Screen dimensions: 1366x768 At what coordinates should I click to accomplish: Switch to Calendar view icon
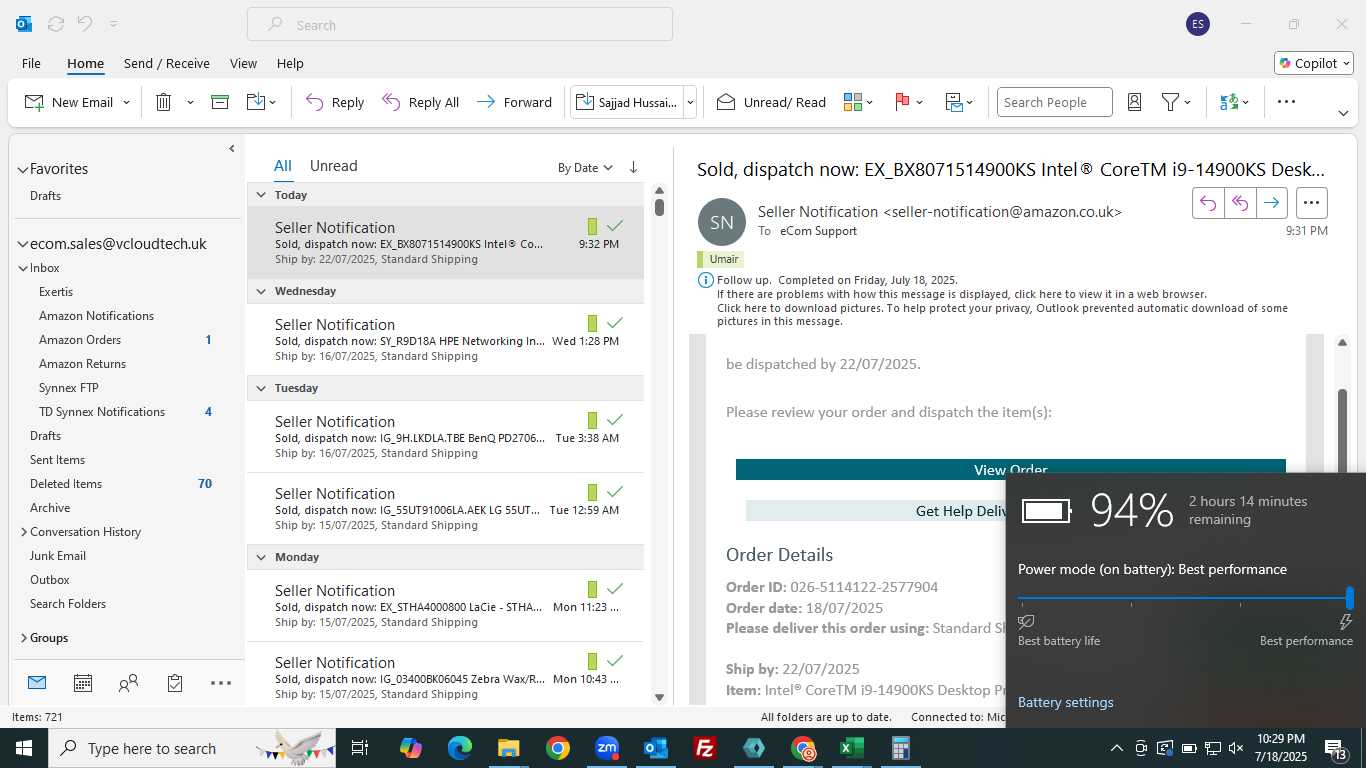pyautogui.click(x=83, y=683)
